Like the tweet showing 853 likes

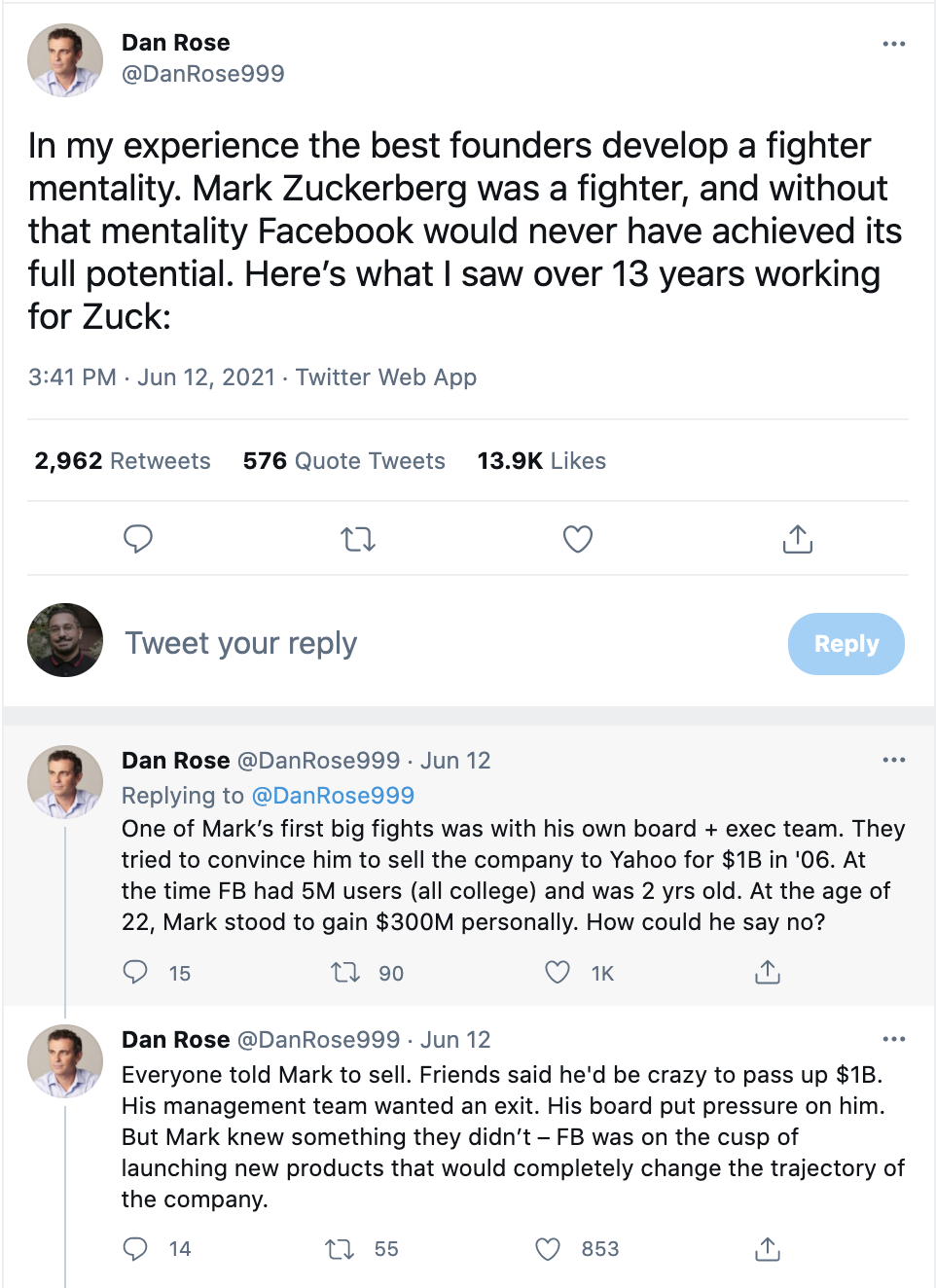[549, 1248]
